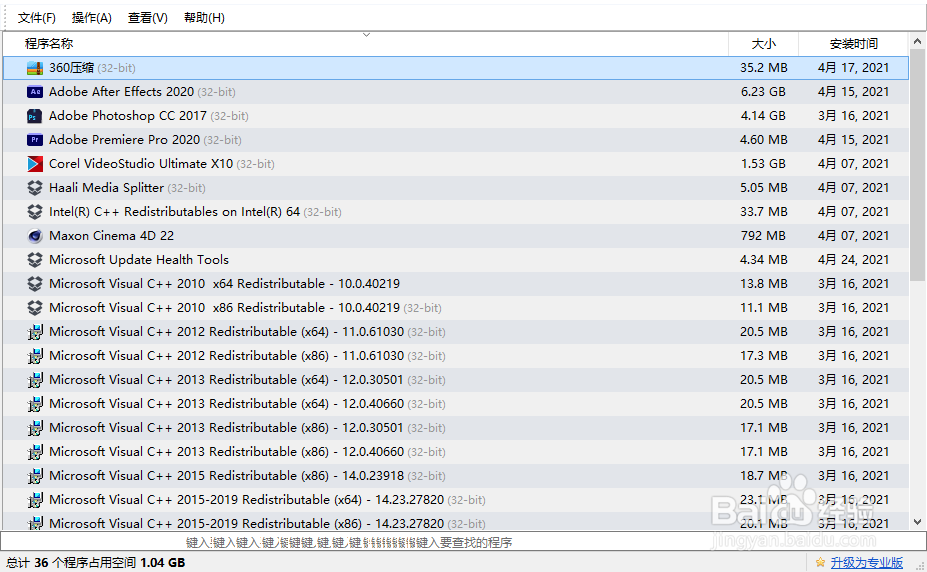This screenshot has width=927, height=572.
Task: Click the Maxon Cinema 4D 22 icon
Action: [x=35, y=236]
